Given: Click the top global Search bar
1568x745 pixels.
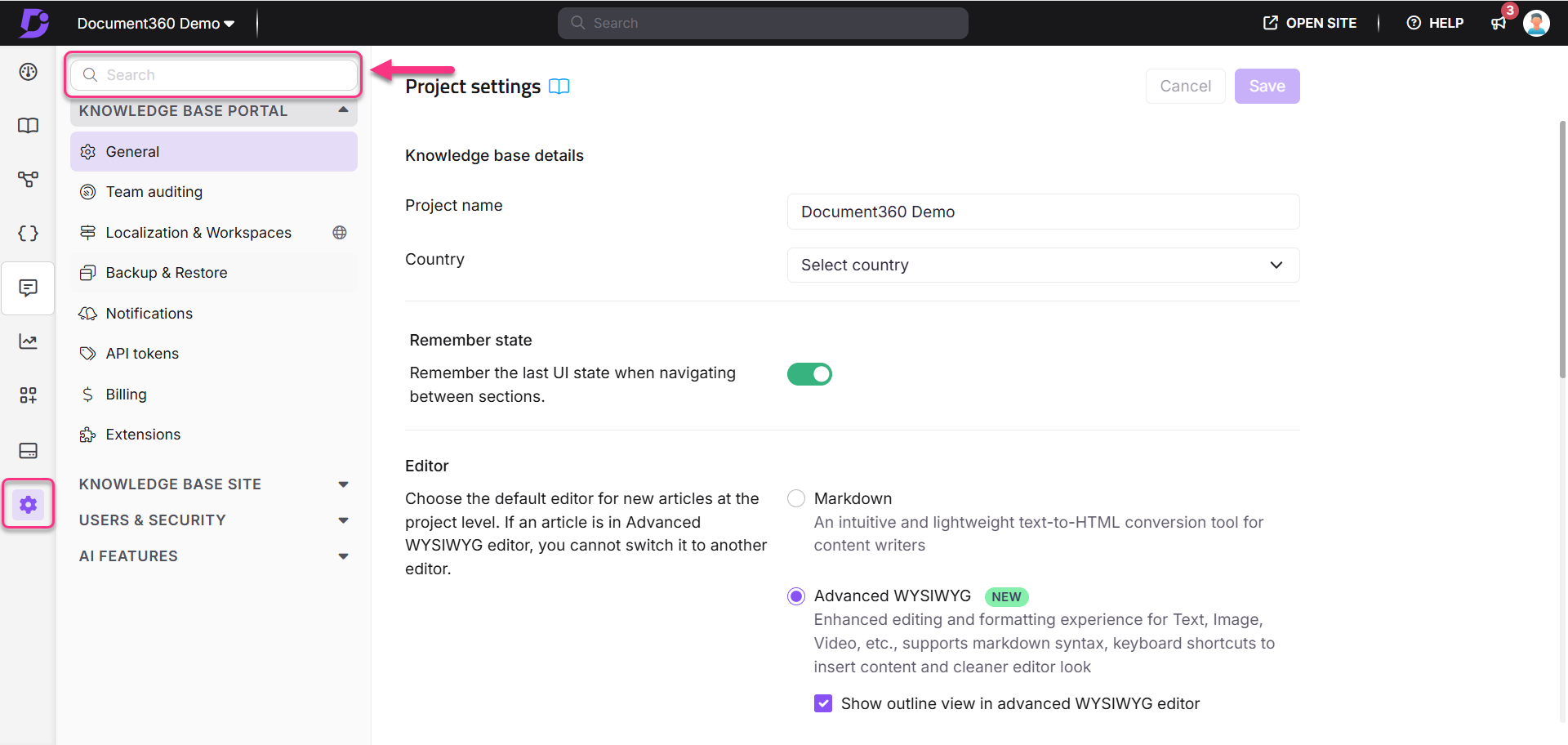Looking at the screenshot, I should pyautogui.click(x=763, y=23).
